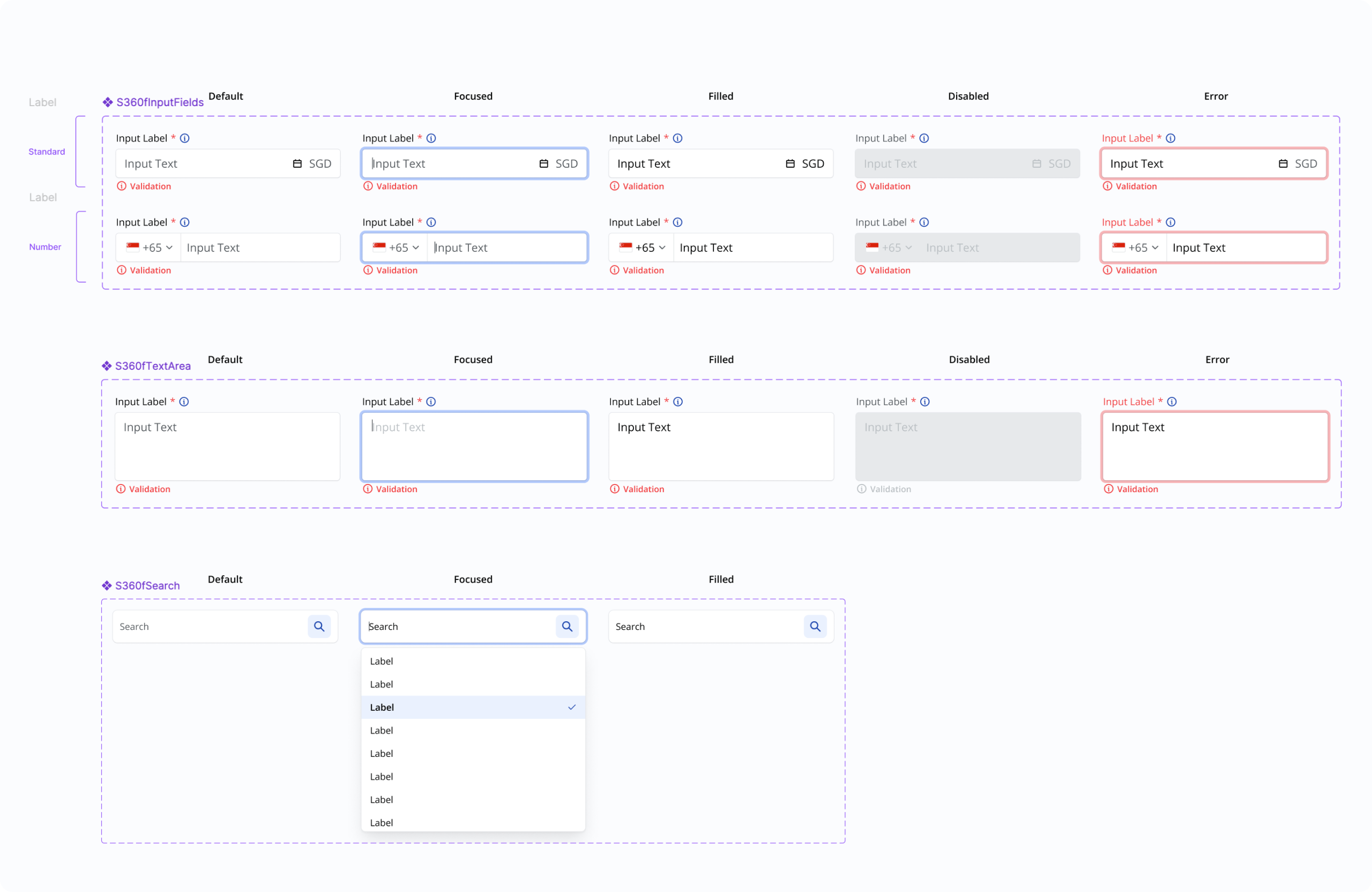Click info icon beside Filled Standard Input Label

pyautogui.click(x=678, y=138)
